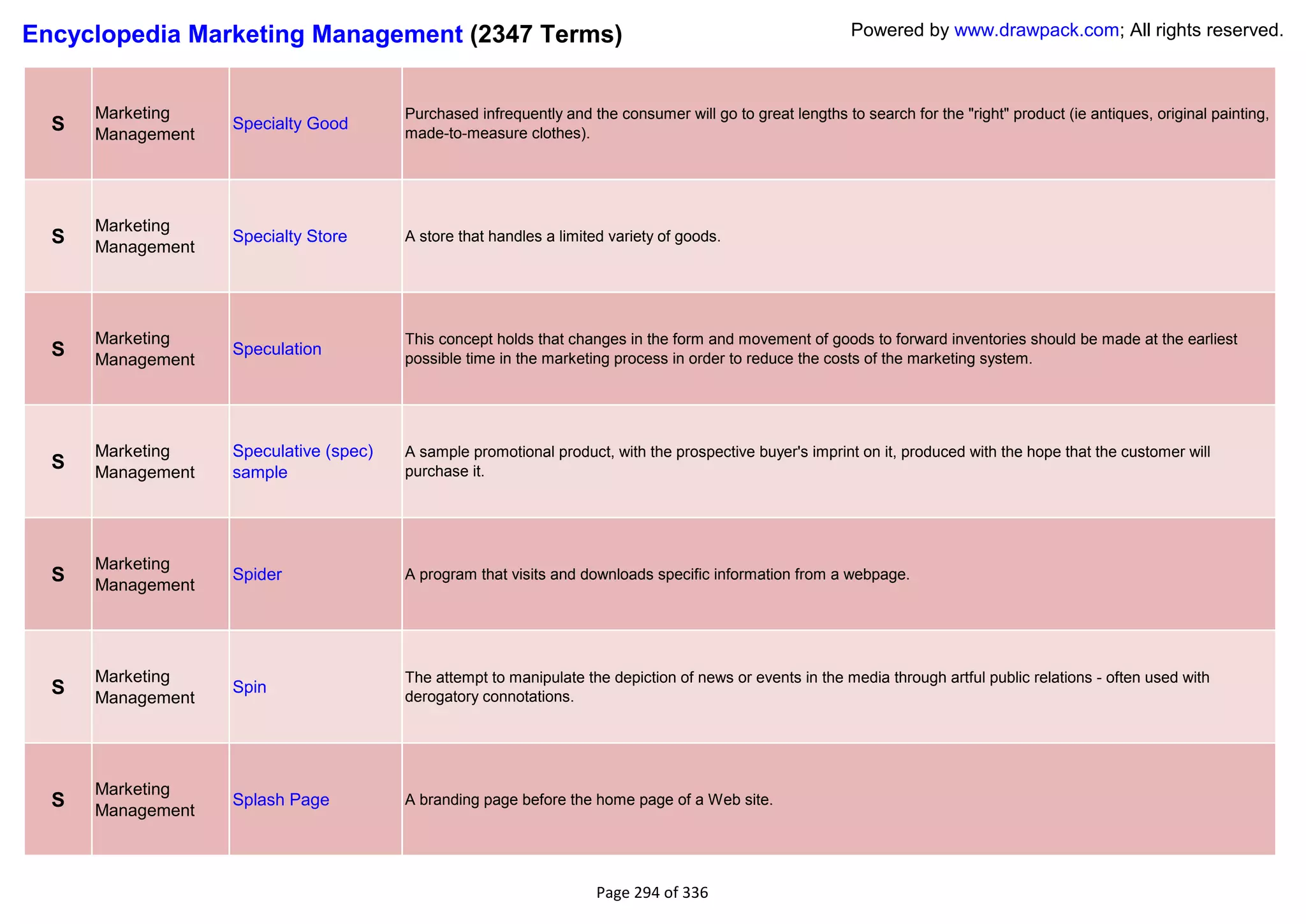Image resolution: width=1306 pixels, height=924 pixels.
Task: Open the Specialty Store term
Action: pyautogui.click(x=290, y=236)
